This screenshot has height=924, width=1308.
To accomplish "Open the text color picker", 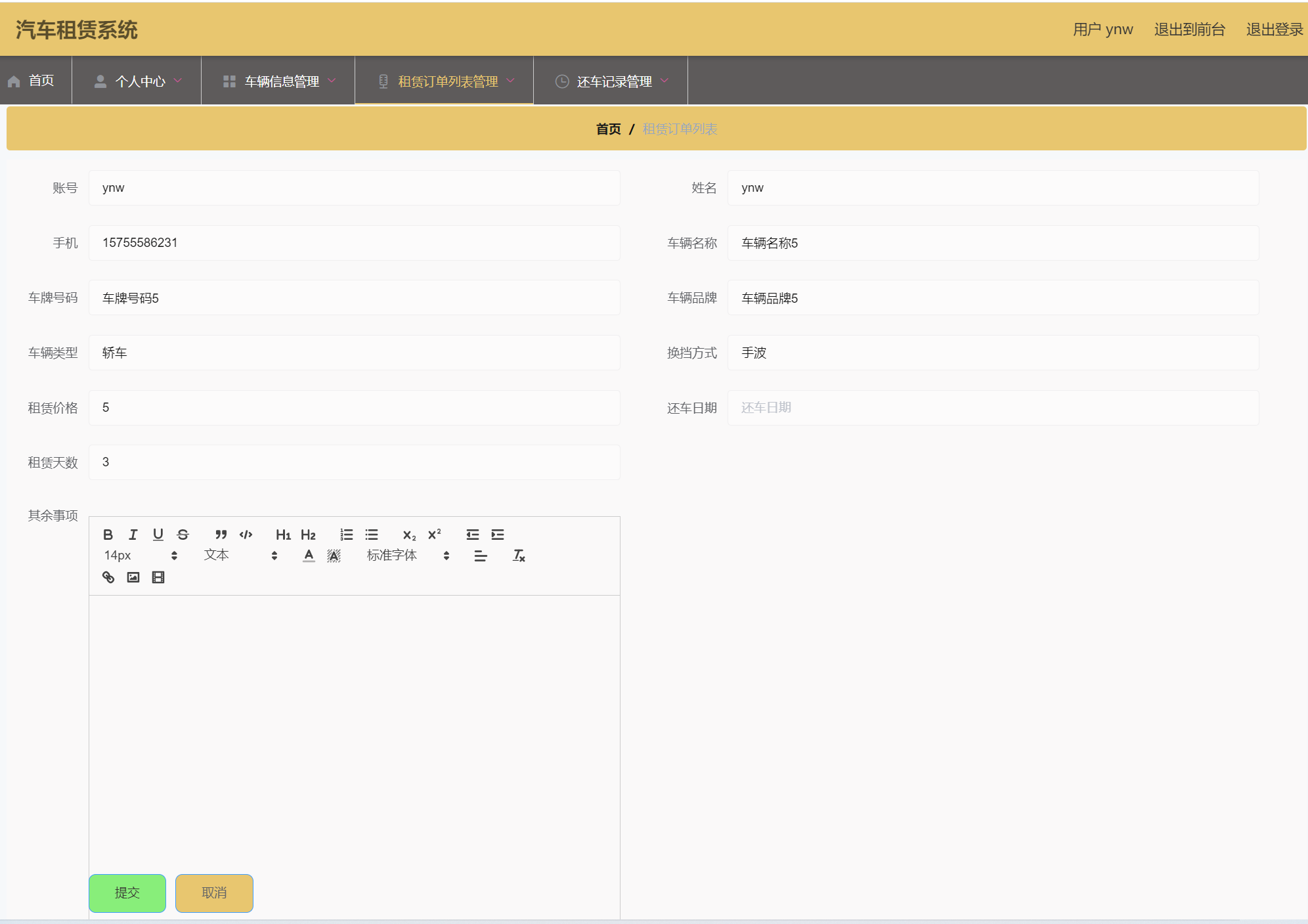I will 309,556.
